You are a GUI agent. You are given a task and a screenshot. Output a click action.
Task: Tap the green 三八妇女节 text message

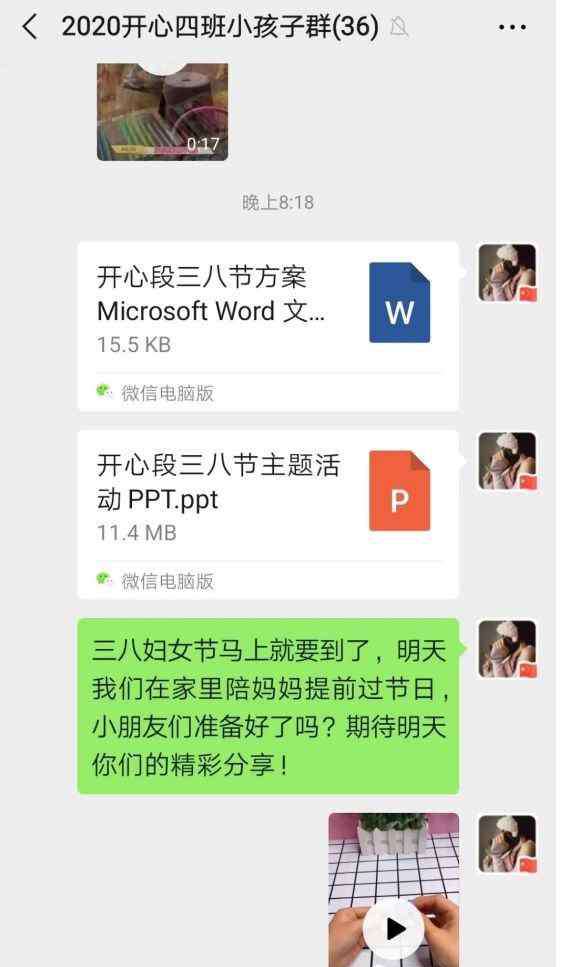click(268, 706)
